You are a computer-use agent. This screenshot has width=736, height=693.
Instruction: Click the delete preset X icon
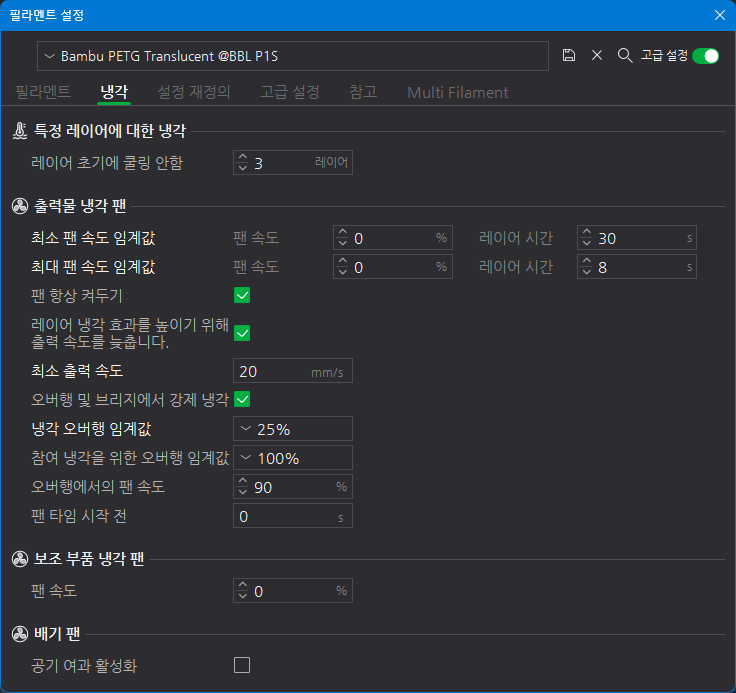597,55
